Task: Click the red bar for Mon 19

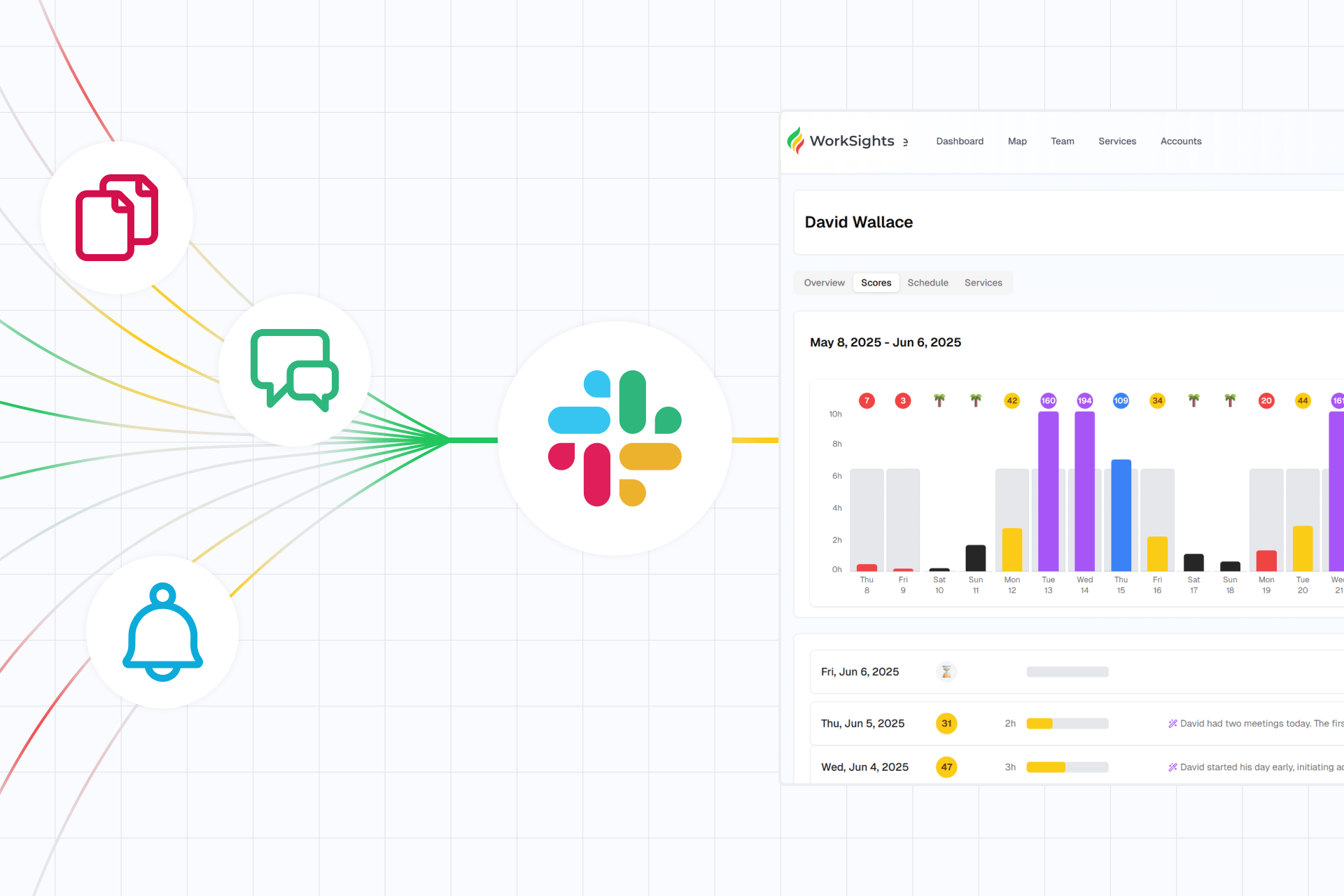Action: (x=1266, y=561)
